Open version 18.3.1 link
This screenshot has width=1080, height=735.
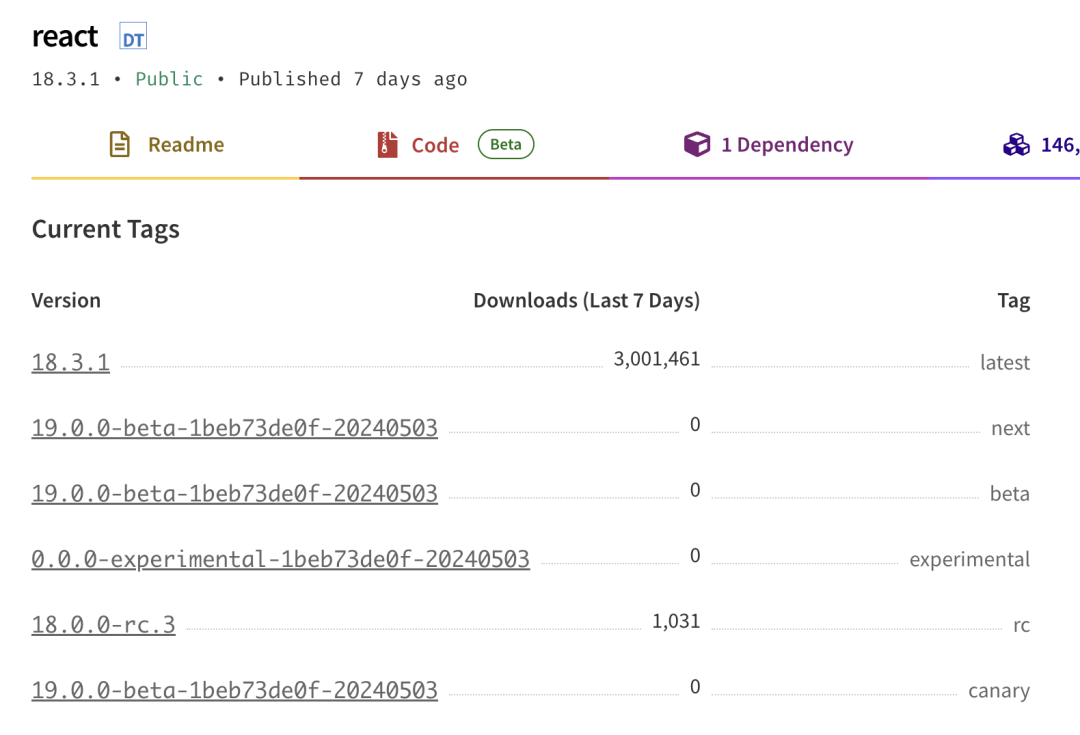(x=70, y=362)
